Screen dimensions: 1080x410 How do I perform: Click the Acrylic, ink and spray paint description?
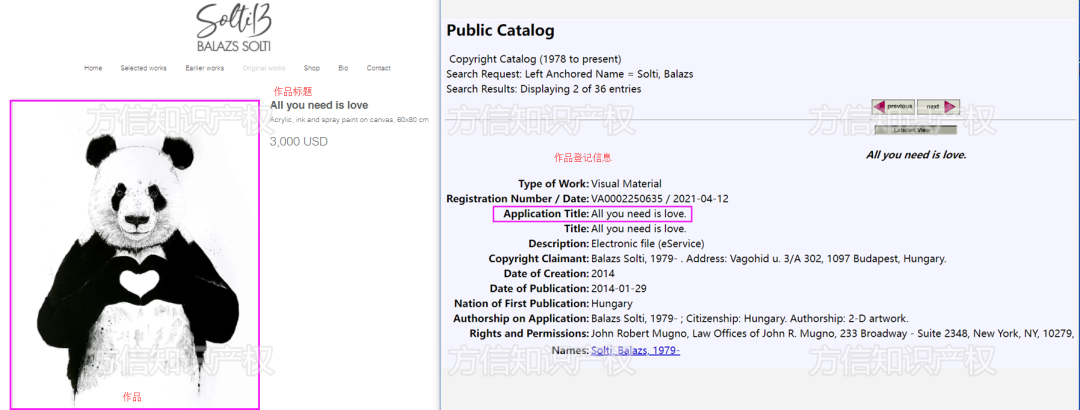pos(349,120)
